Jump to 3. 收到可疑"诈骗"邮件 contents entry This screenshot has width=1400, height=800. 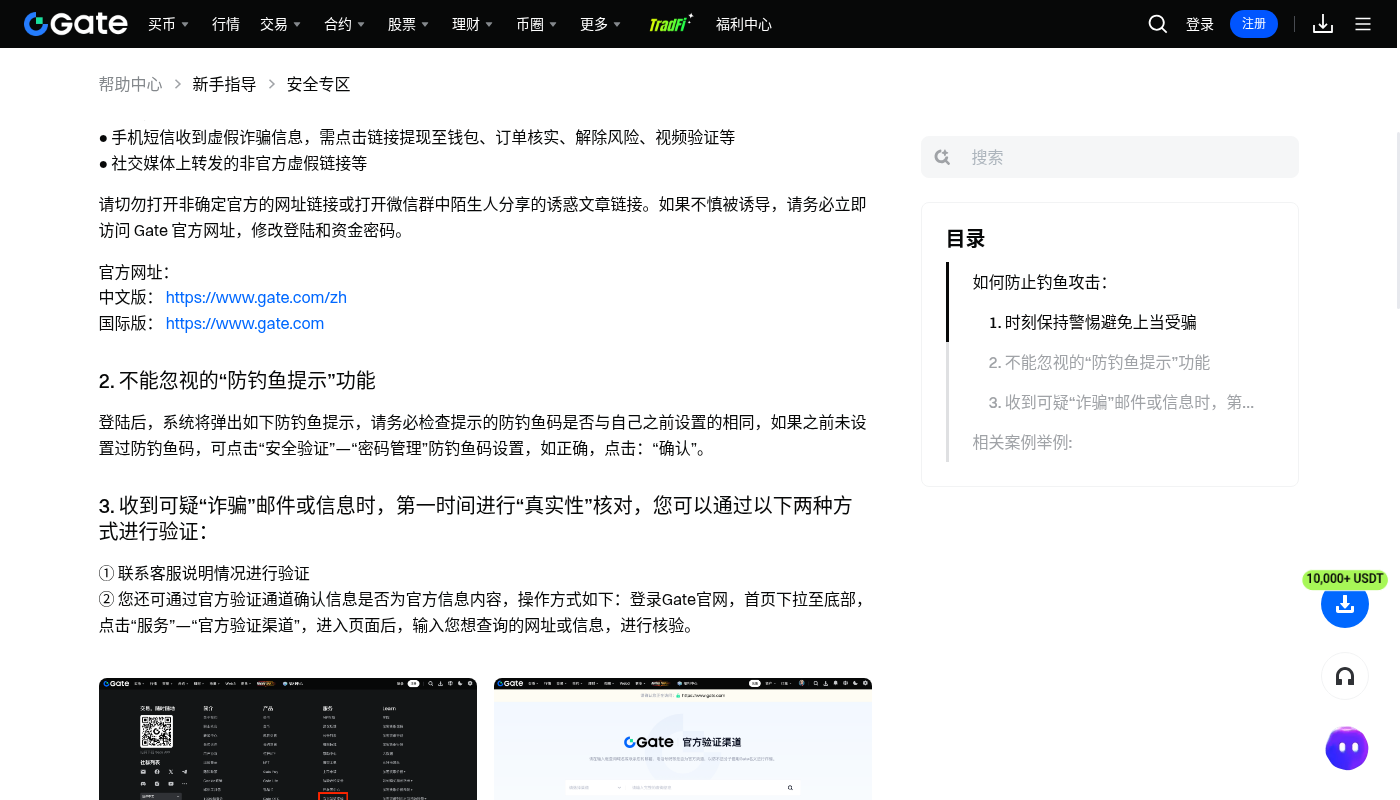[x=1121, y=402]
